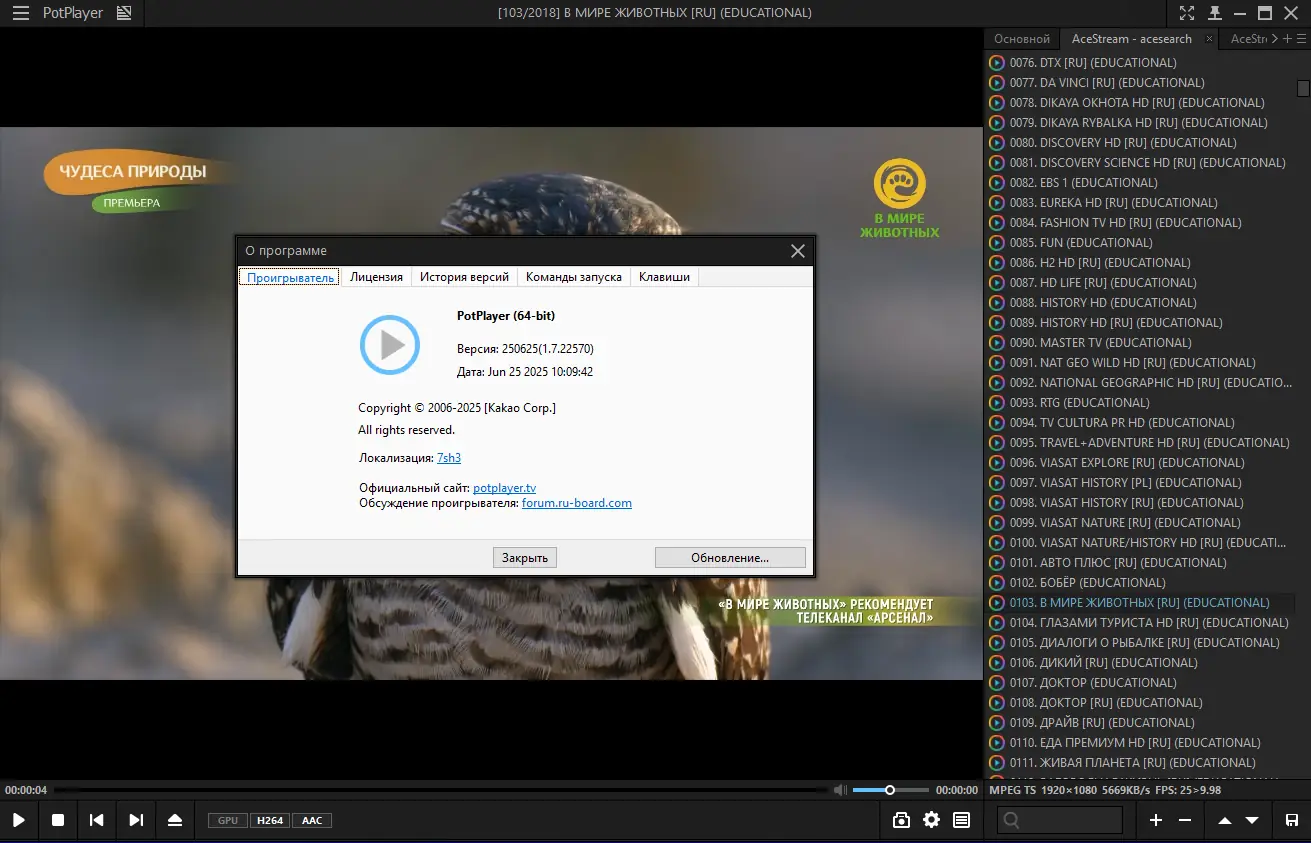Click the icon beside 0093. RTG
The height and width of the screenshot is (843, 1311).
click(997, 403)
